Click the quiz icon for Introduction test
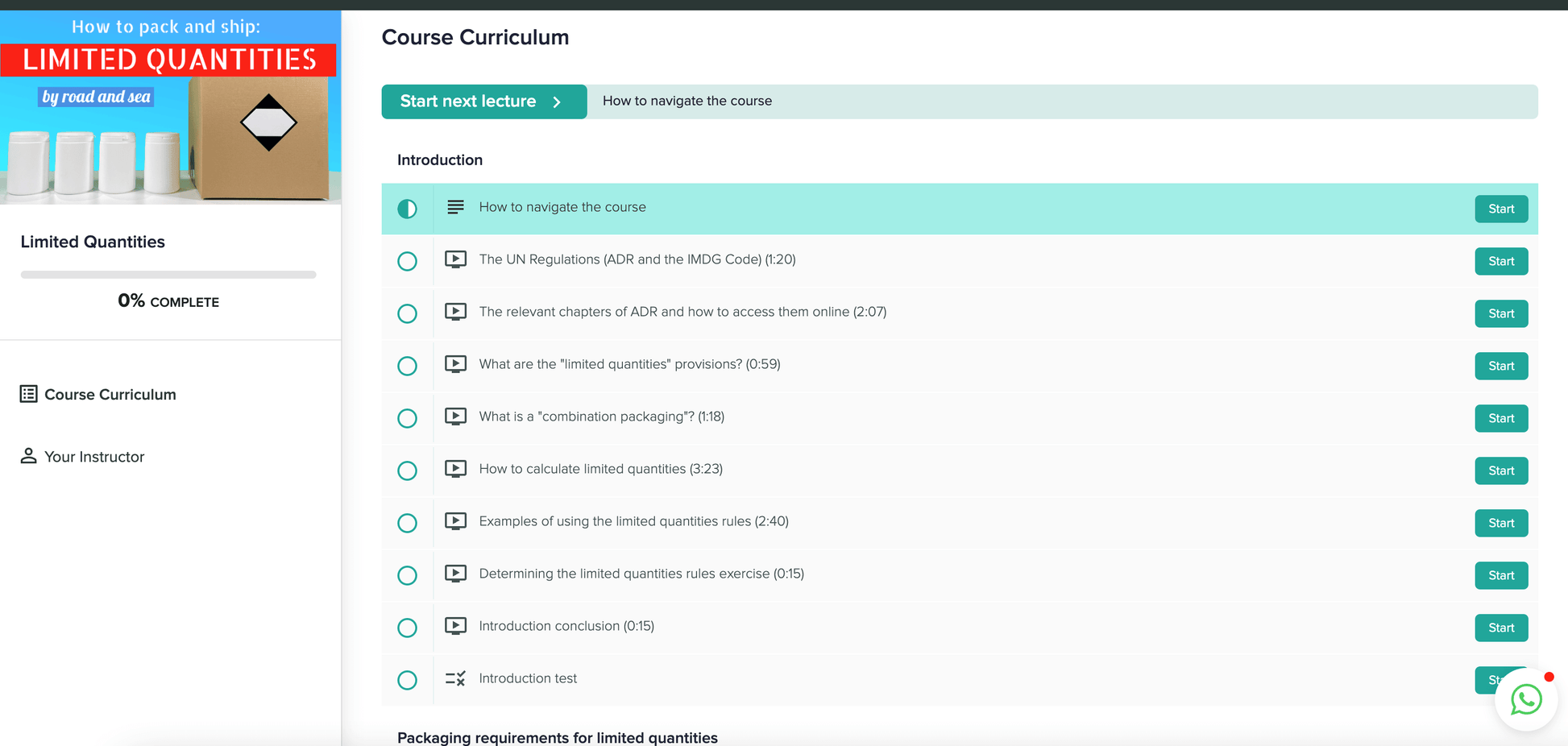The width and height of the screenshot is (1568, 746). tap(455, 679)
